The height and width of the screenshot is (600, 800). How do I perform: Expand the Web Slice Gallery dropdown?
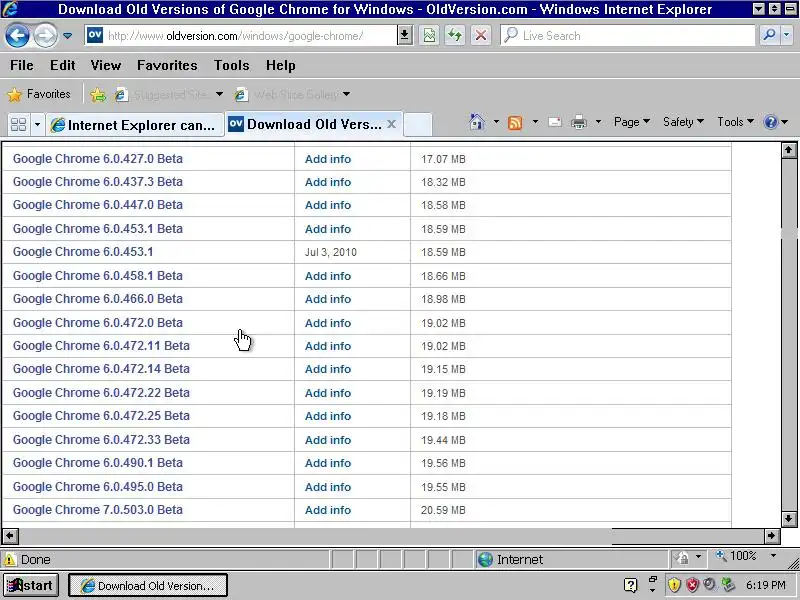point(346,94)
